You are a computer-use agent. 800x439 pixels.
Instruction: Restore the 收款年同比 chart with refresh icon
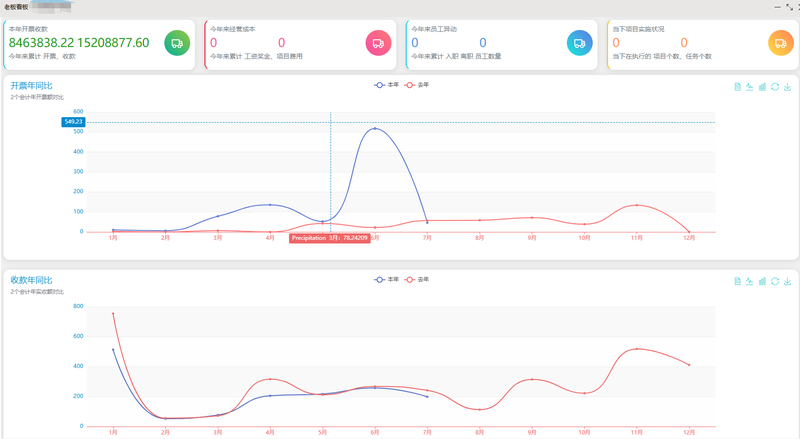pos(775,281)
